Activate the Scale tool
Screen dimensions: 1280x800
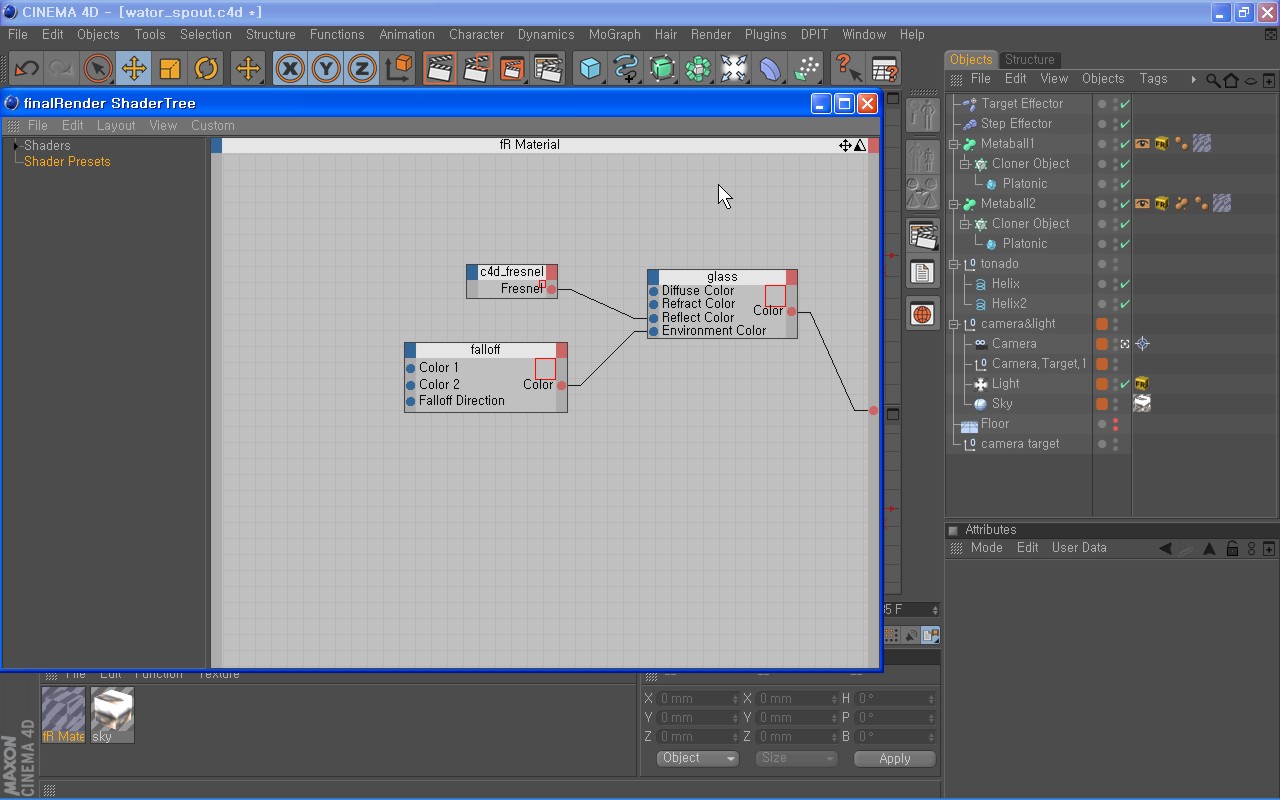coord(170,69)
